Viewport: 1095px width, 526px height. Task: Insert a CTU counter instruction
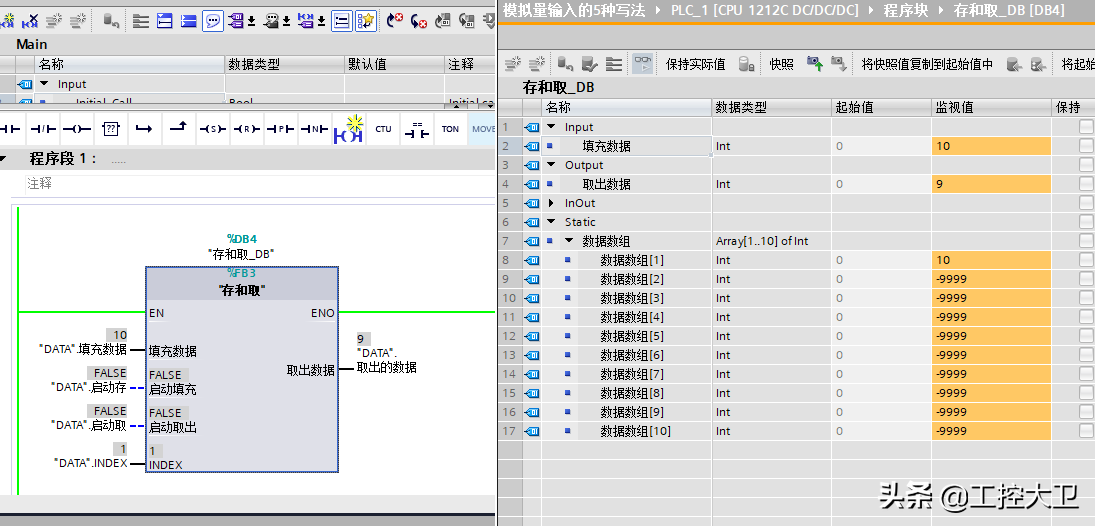383,129
